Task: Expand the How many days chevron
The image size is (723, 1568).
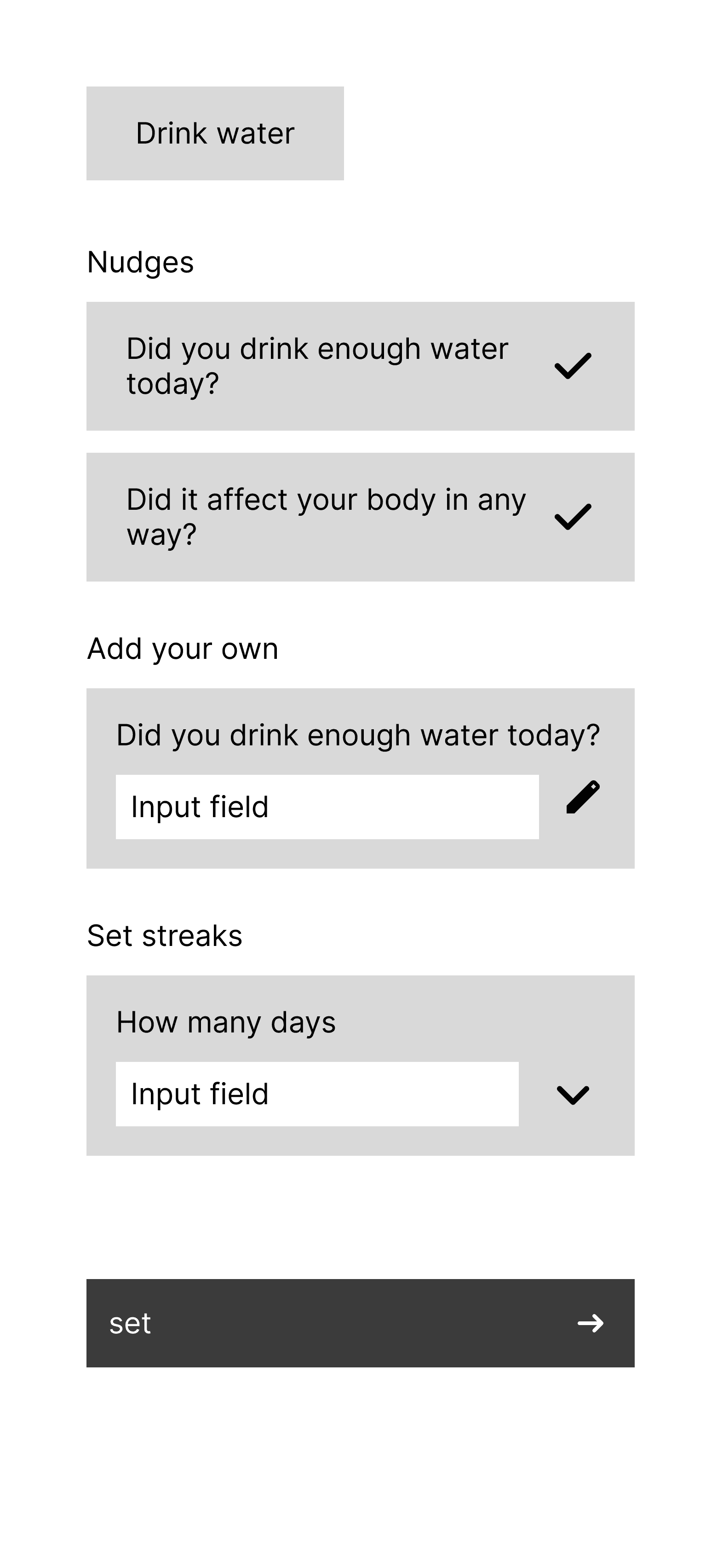Action: [573, 1095]
